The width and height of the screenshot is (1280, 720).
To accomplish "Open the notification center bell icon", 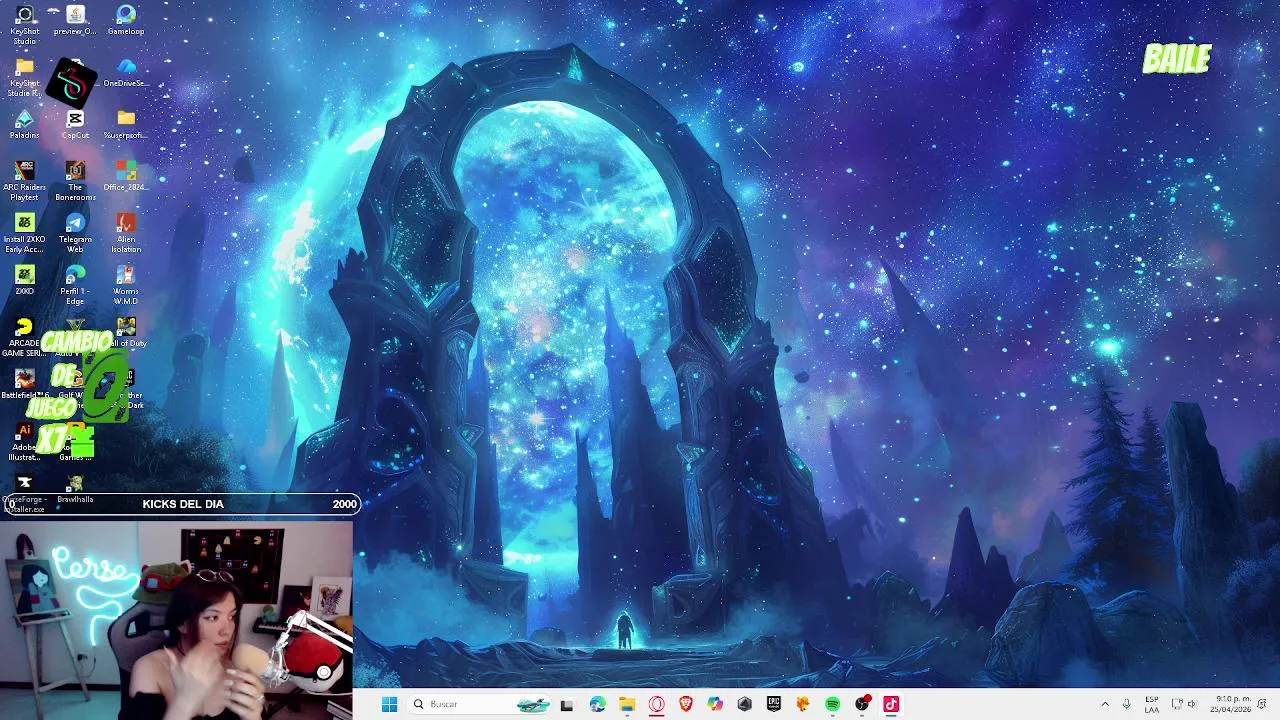I will [x=1262, y=704].
